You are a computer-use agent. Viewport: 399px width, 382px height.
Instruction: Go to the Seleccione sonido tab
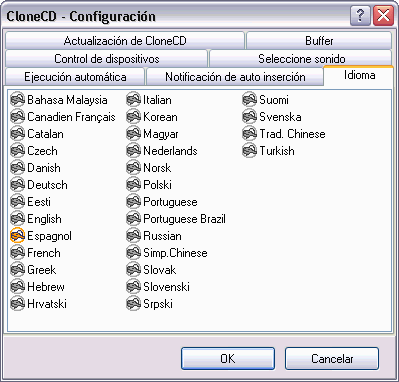click(301, 59)
